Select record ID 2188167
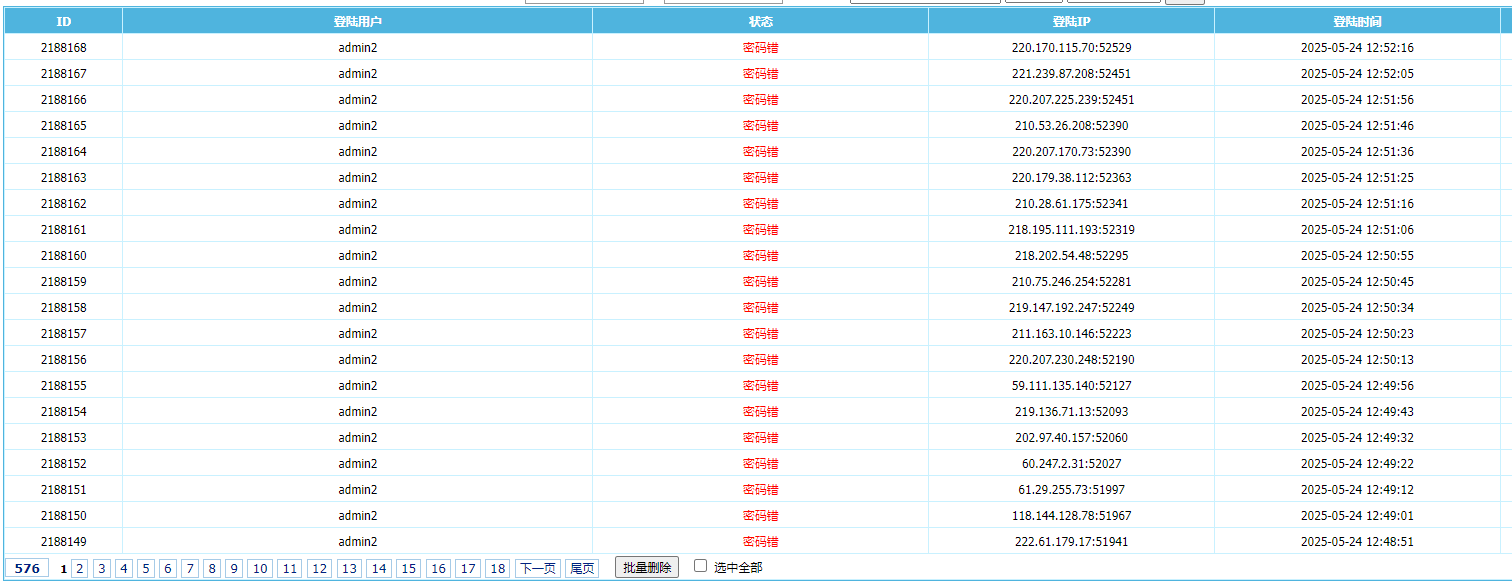The image size is (1512, 583). [63, 73]
